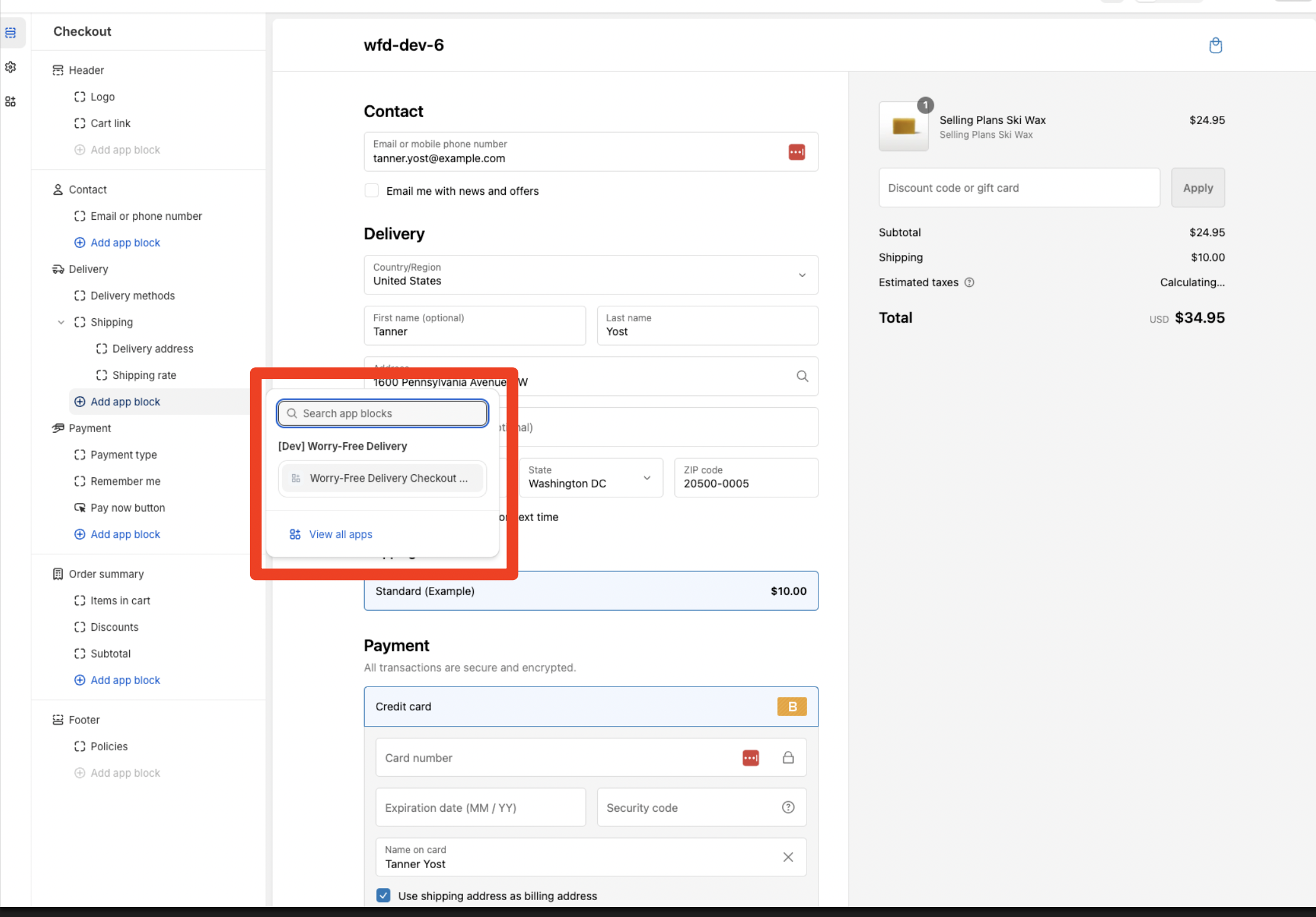Select Standard (Example) shipping option
The image size is (1316, 917).
click(590, 591)
